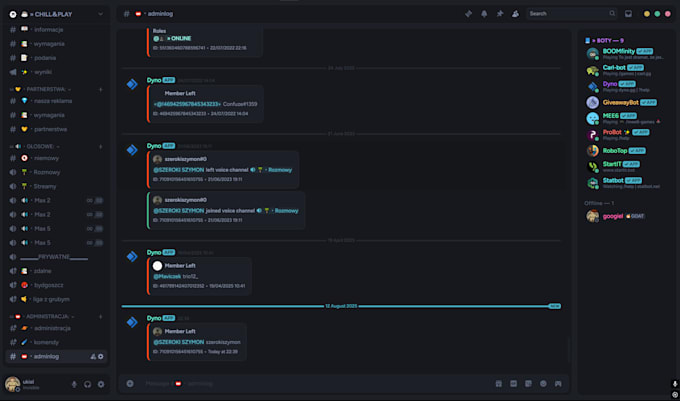The width and height of the screenshot is (680, 401).
Task: Open notification settings bell icon
Action: [x=484, y=14]
